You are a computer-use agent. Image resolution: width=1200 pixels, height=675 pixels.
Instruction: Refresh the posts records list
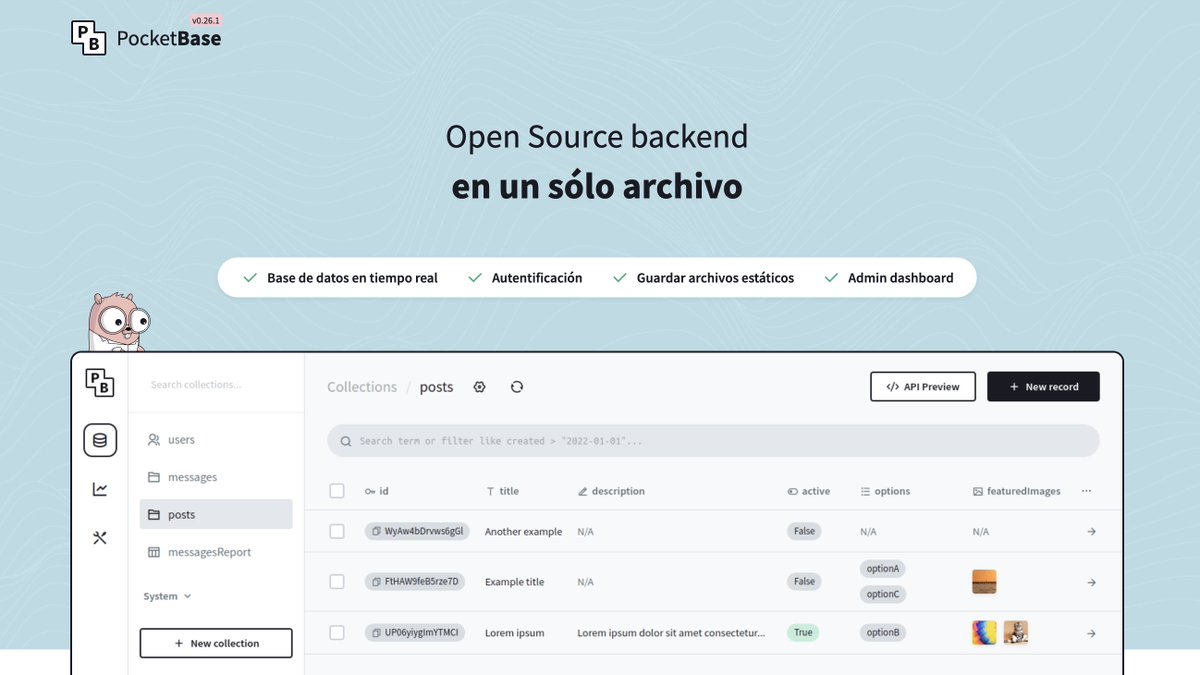click(517, 386)
